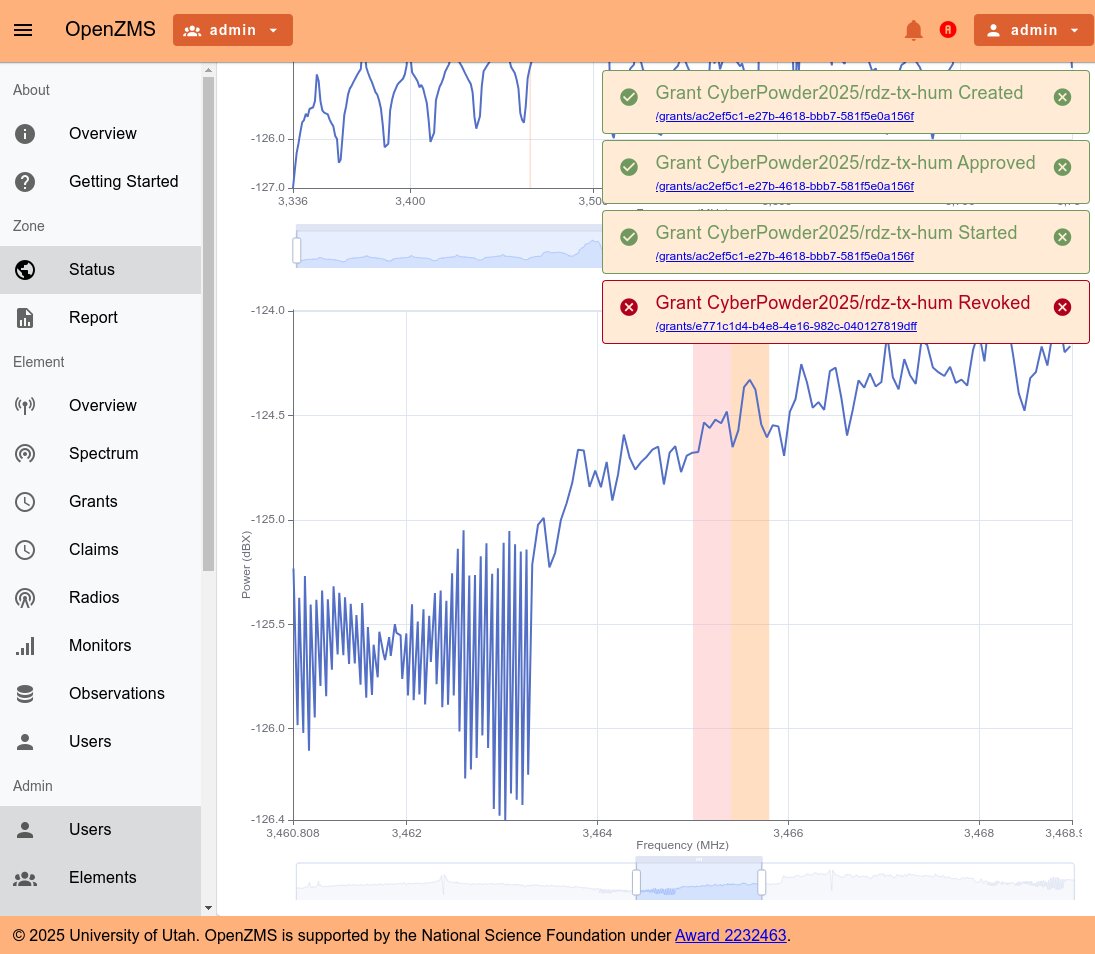Go to About Overview page
Screen dimensions: 1095x954
[101, 133]
